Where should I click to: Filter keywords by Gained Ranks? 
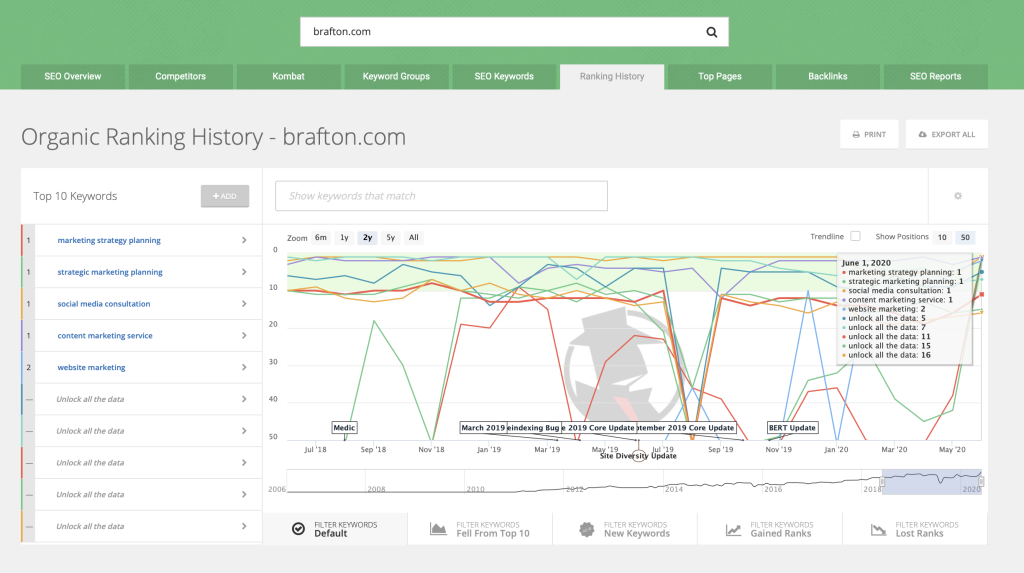(x=770, y=529)
